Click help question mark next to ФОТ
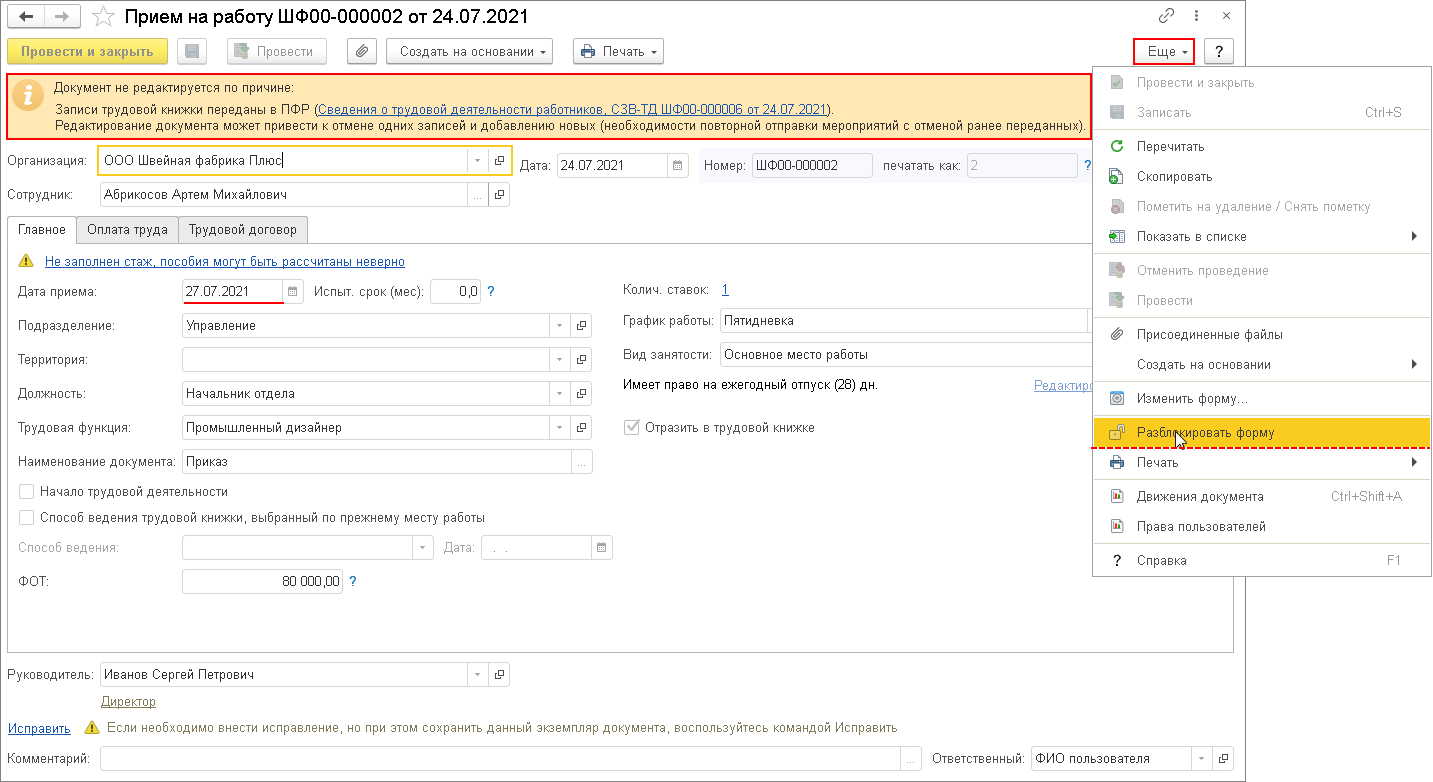Viewport: 1433px width, 782px height. point(353,581)
